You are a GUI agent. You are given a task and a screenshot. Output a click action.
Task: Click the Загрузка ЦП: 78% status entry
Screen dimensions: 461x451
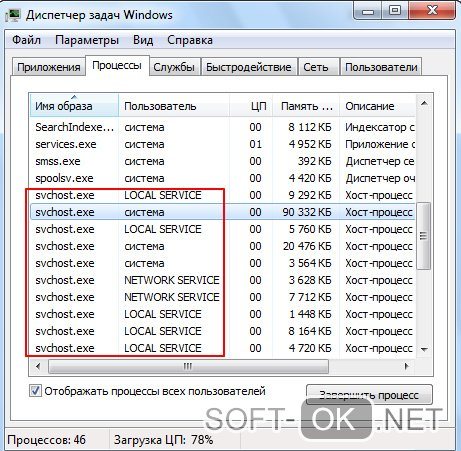(x=163, y=440)
